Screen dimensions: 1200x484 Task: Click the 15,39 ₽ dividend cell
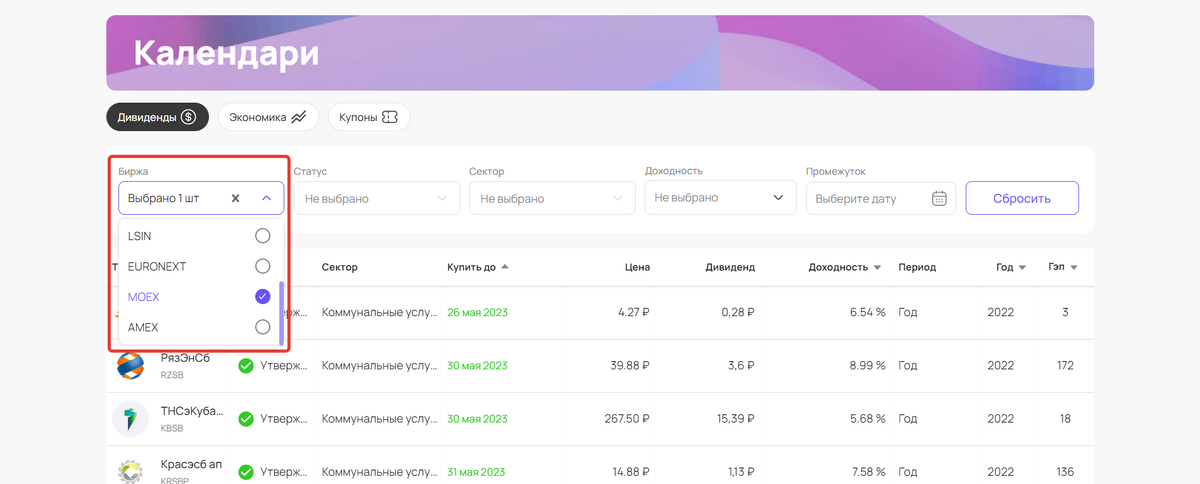tap(734, 419)
